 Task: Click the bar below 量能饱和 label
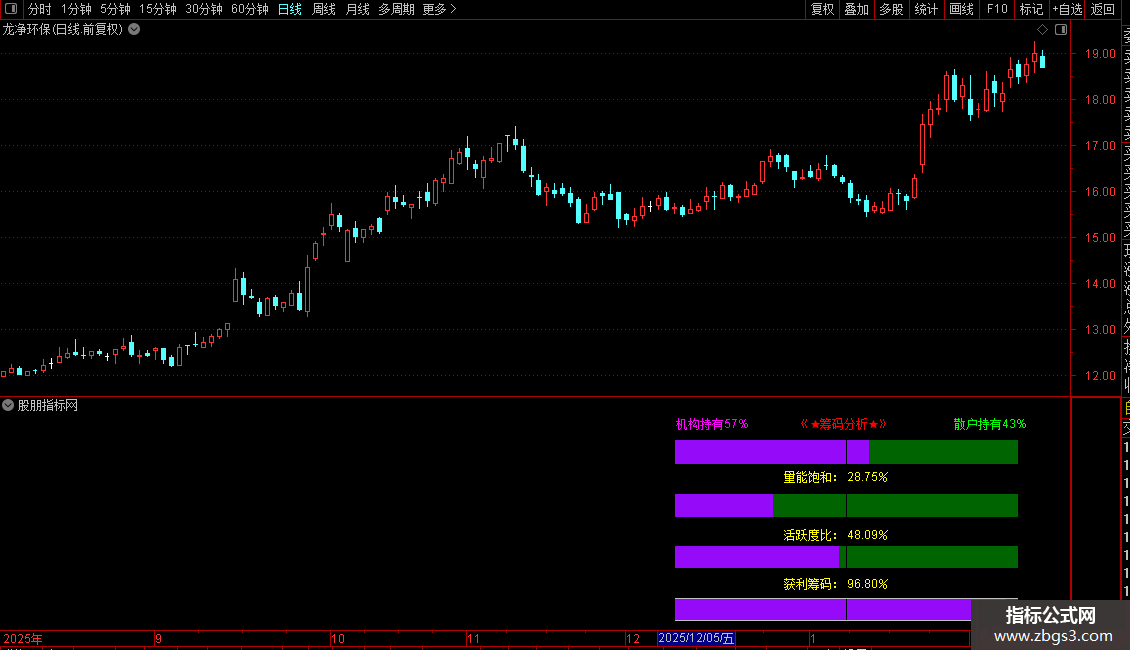846,505
